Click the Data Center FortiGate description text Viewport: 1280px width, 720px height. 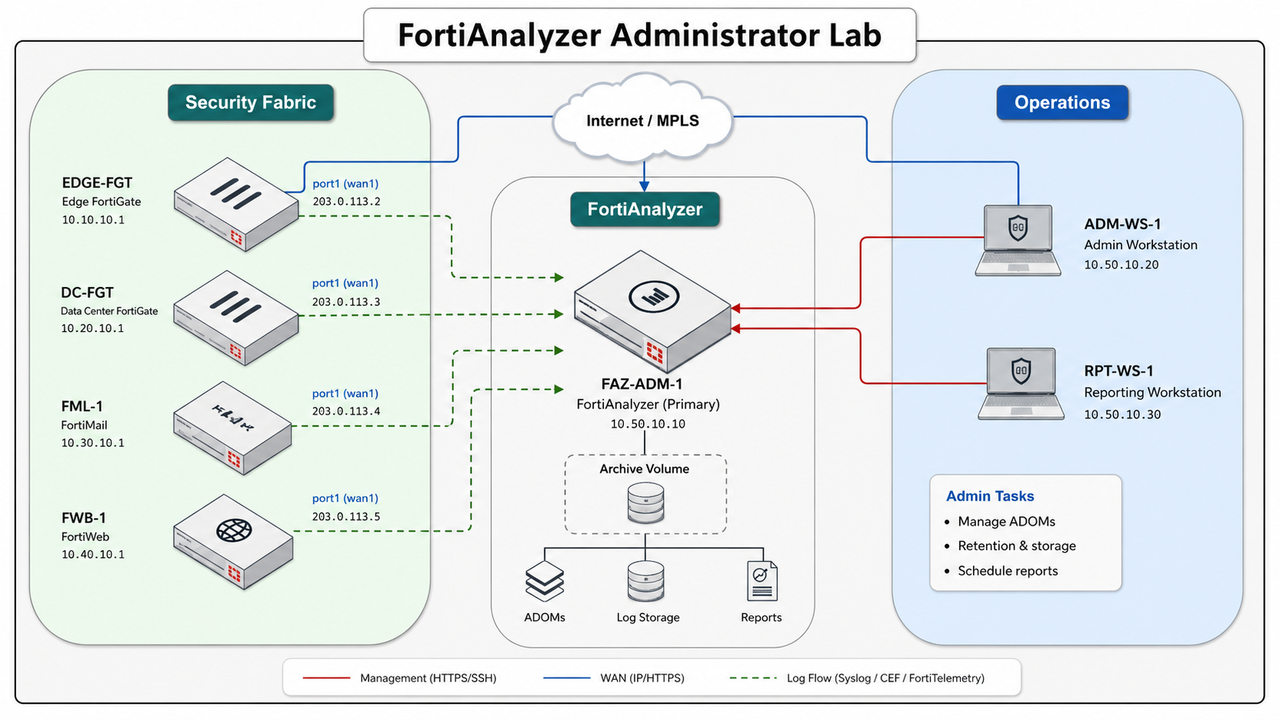110,311
